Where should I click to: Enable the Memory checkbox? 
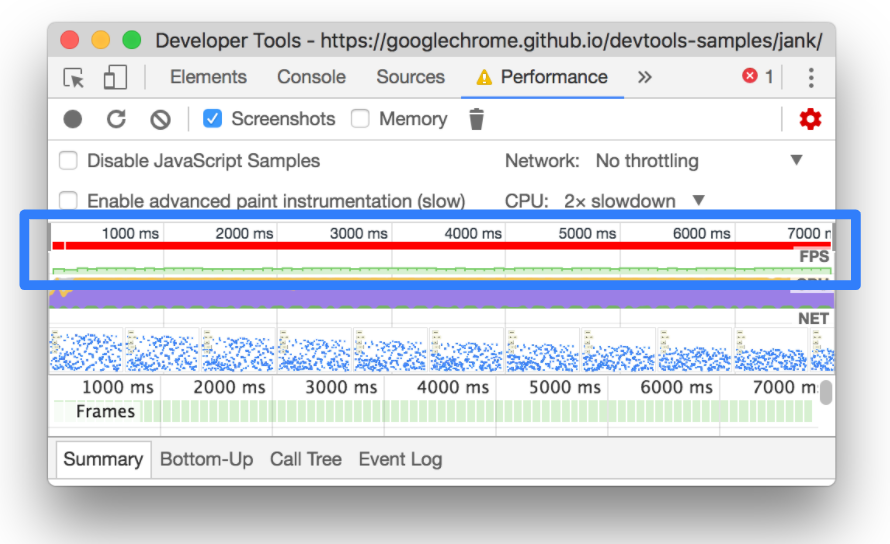click(x=360, y=119)
